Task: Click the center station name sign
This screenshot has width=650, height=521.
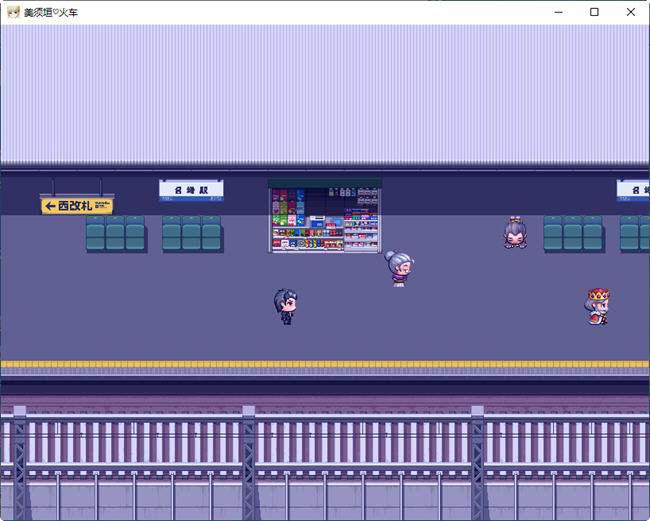Action: point(191,189)
